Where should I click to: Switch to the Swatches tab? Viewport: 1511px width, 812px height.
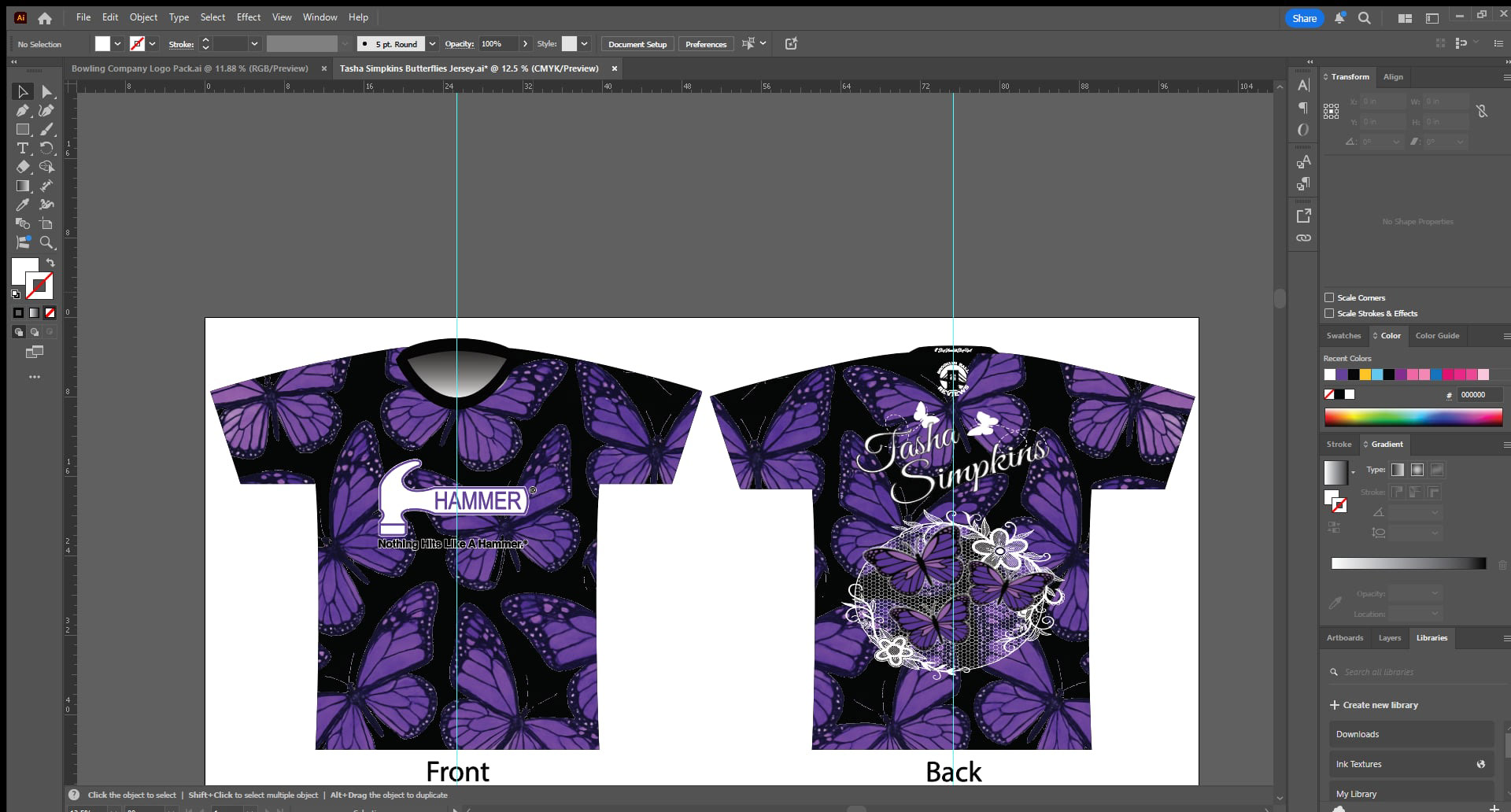1343,336
